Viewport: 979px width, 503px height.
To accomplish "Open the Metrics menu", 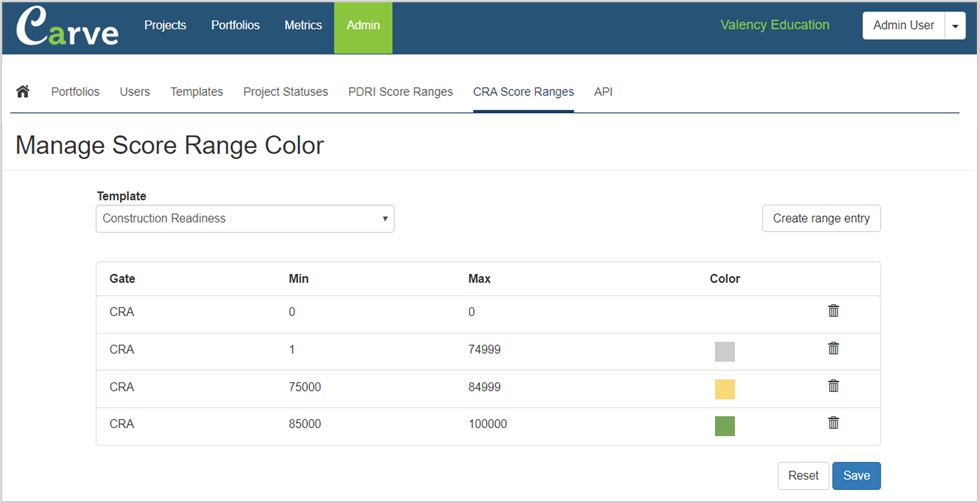I will pyautogui.click(x=303, y=26).
